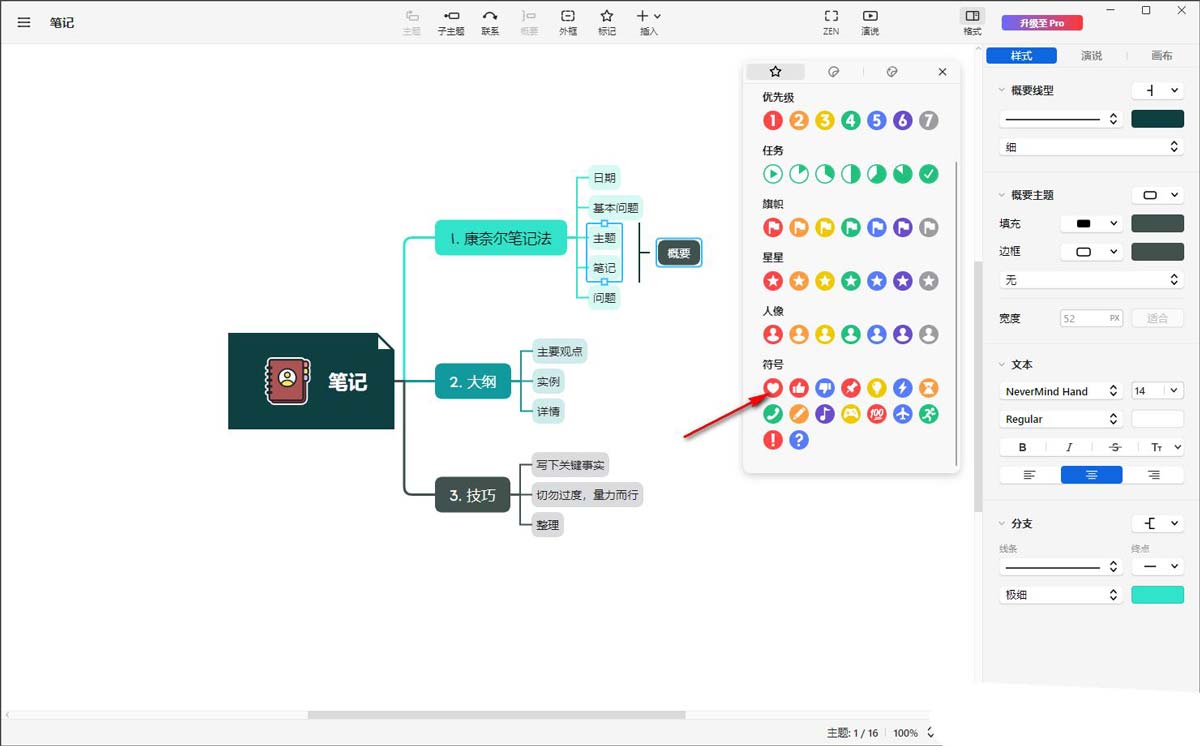Switch to the third tab in marker popup
This screenshot has height=746, width=1200.
click(892, 72)
